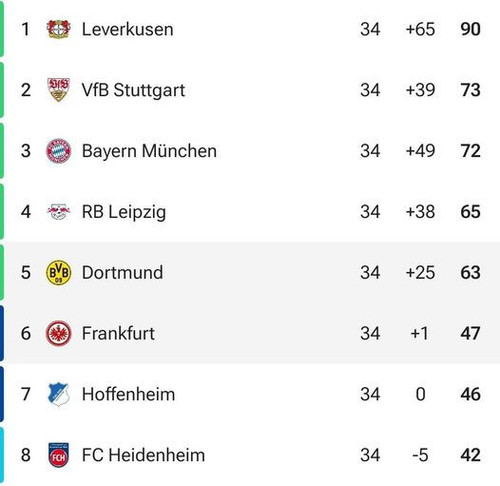
Task: Open FC Heidenheim team name
Action: (x=143, y=455)
